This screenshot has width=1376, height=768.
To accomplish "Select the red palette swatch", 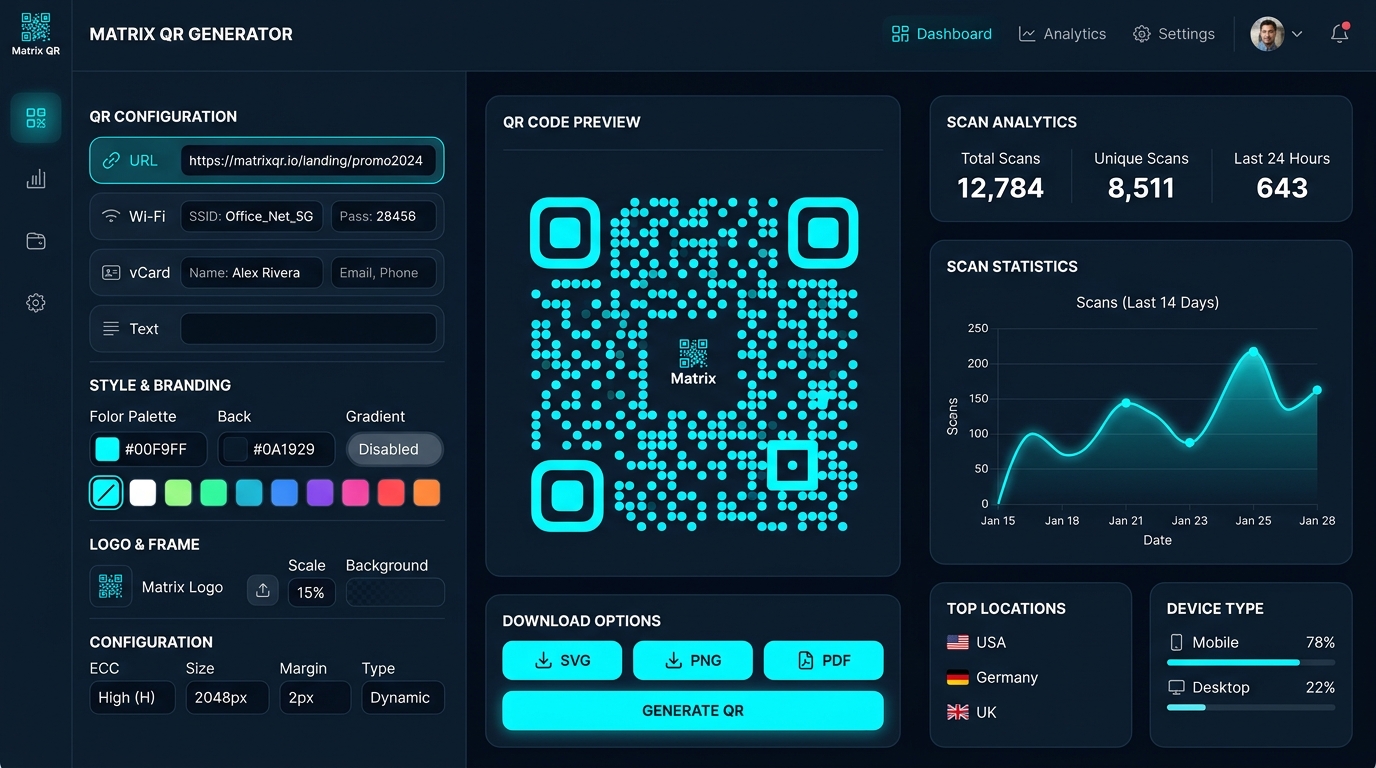I will click(x=391, y=492).
